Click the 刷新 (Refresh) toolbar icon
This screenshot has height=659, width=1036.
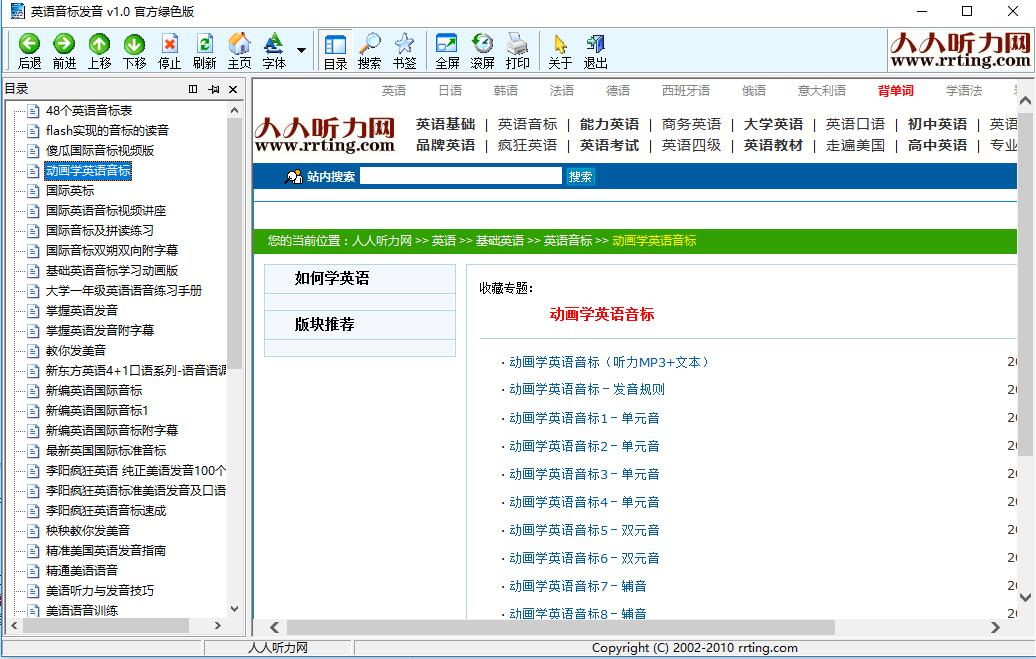(204, 51)
